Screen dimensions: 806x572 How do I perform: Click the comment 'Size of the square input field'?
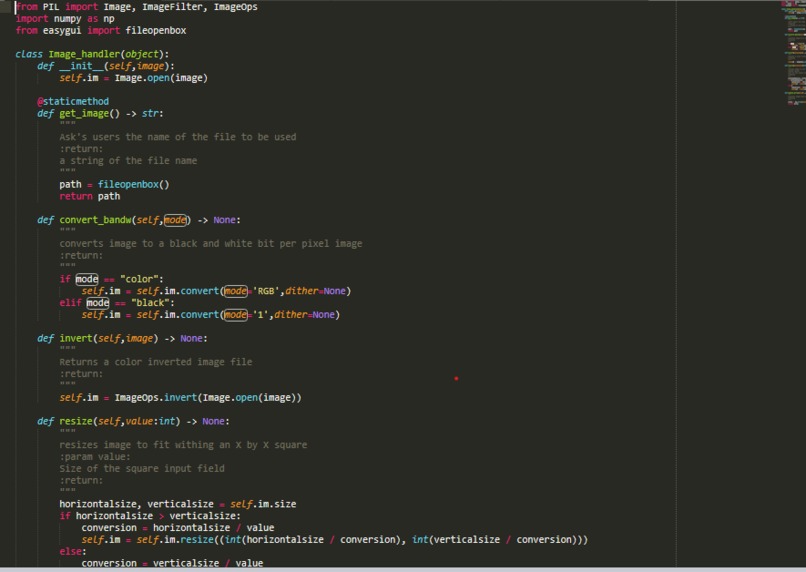(x=142, y=469)
